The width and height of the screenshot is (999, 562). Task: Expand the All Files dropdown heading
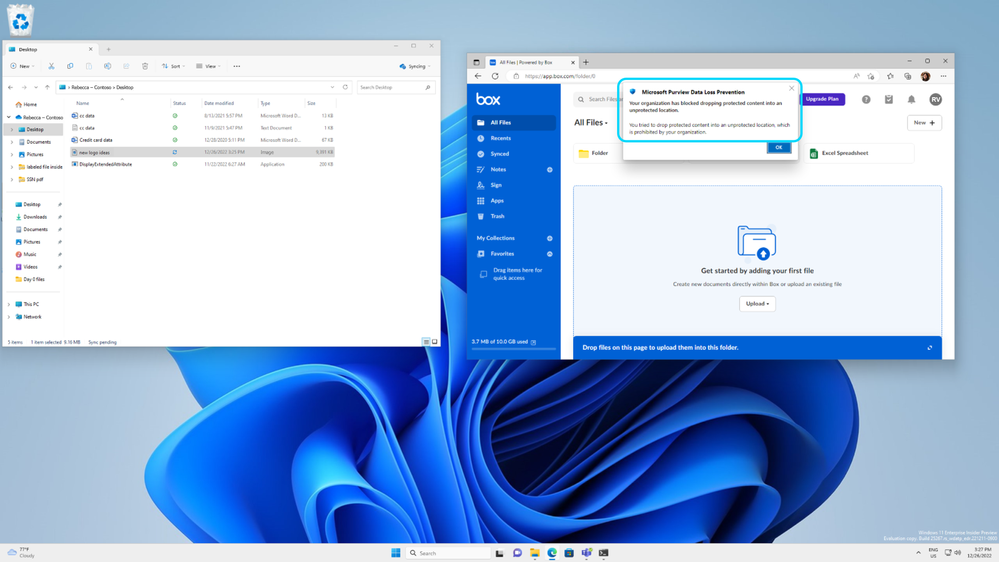pos(591,123)
